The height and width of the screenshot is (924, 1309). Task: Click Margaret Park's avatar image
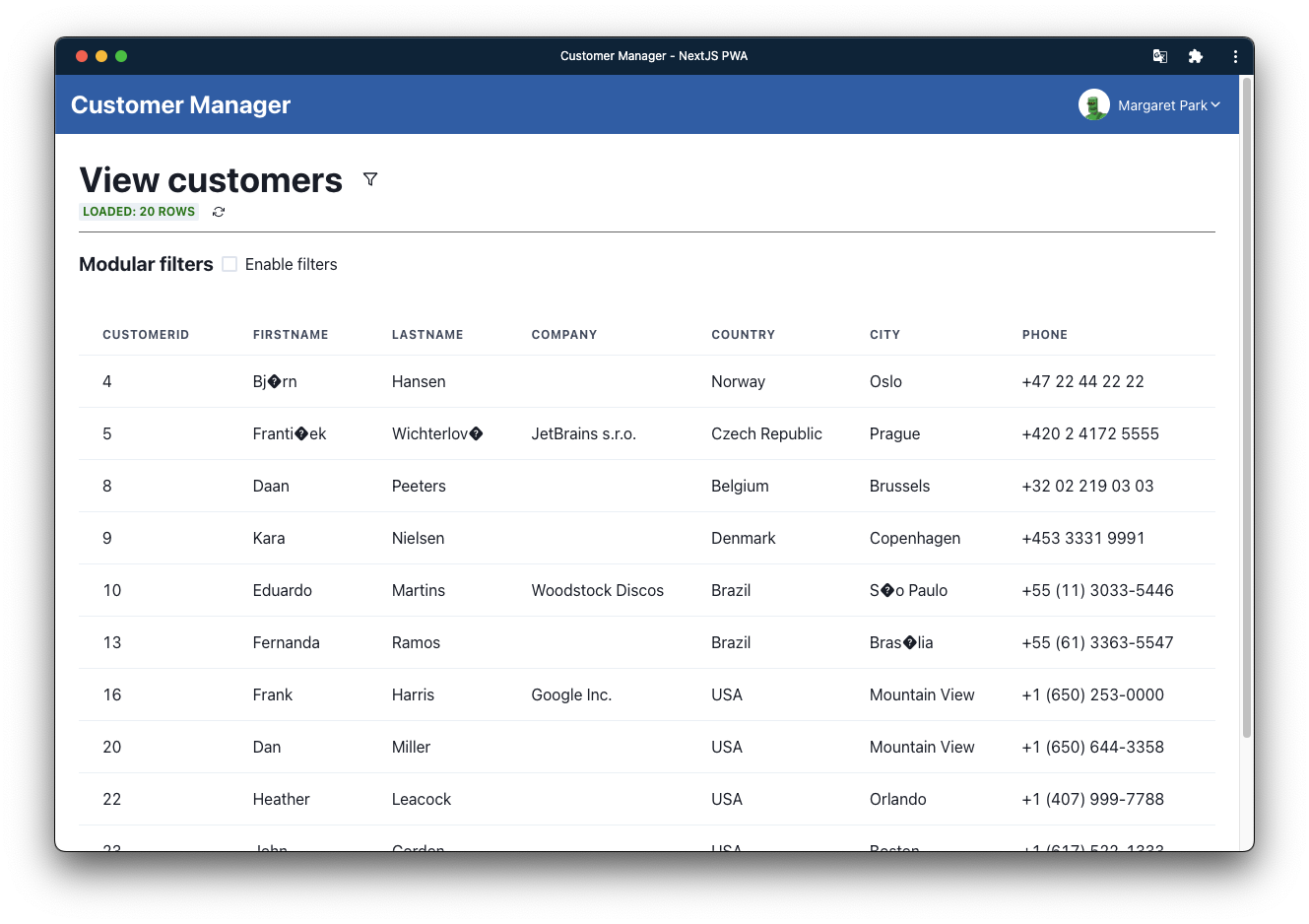coord(1094,104)
